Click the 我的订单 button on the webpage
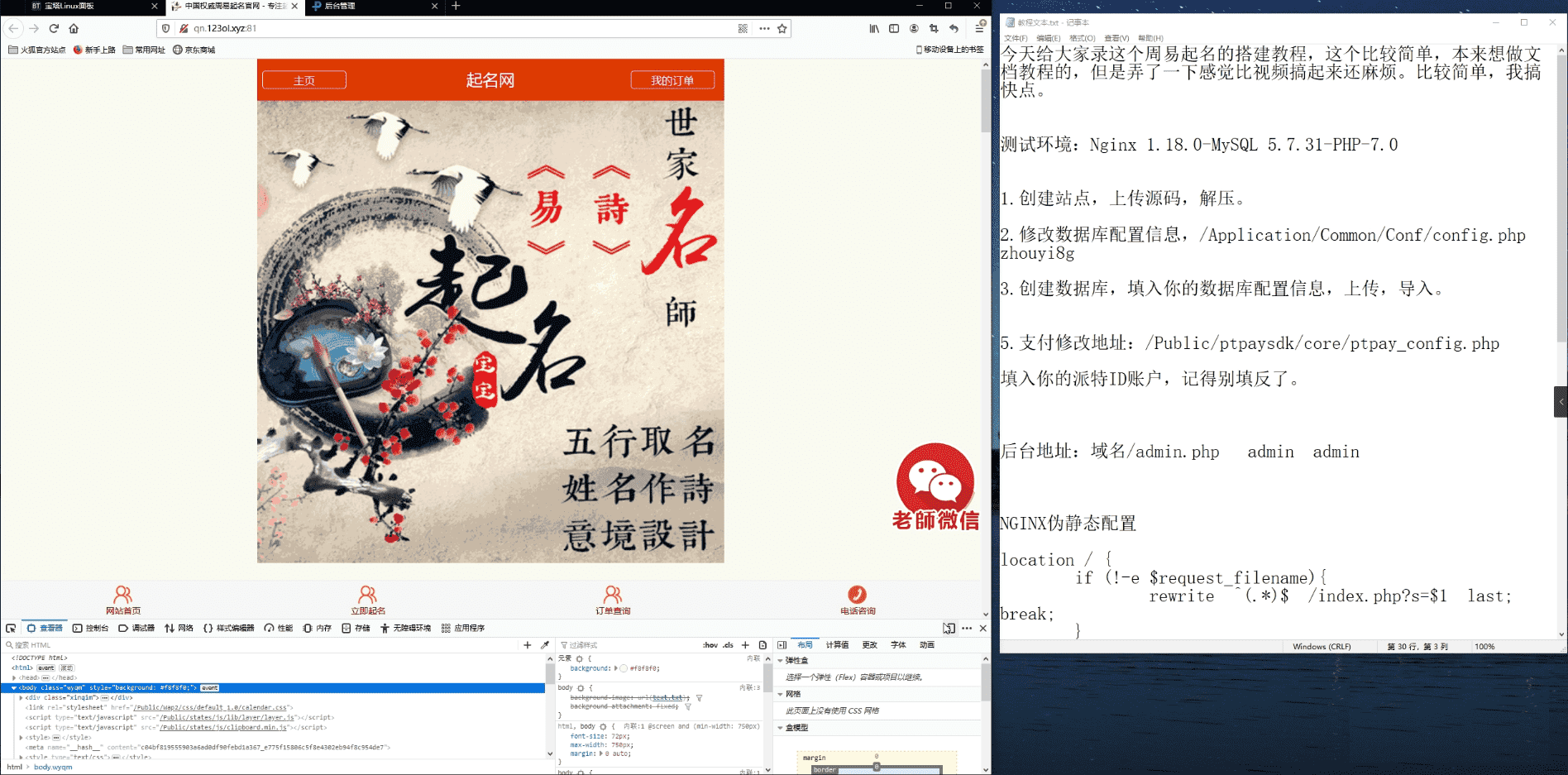The image size is (1568, 775). tap(672, 80)
